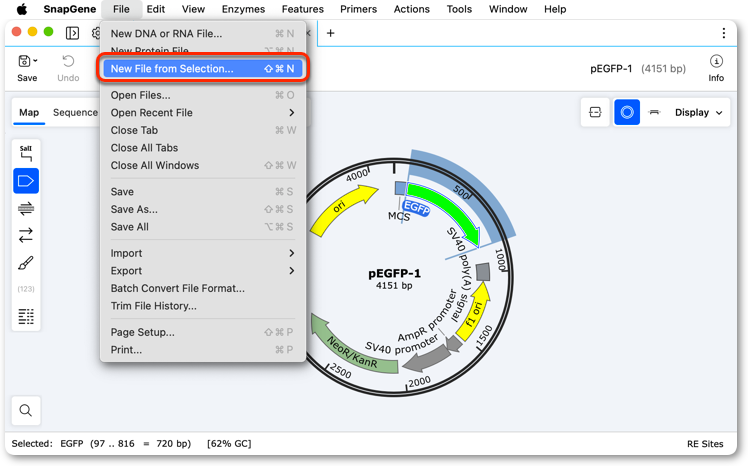Choose Page Setup menu entry
This screenshot has height=466, width=748.
click(203, 332)
